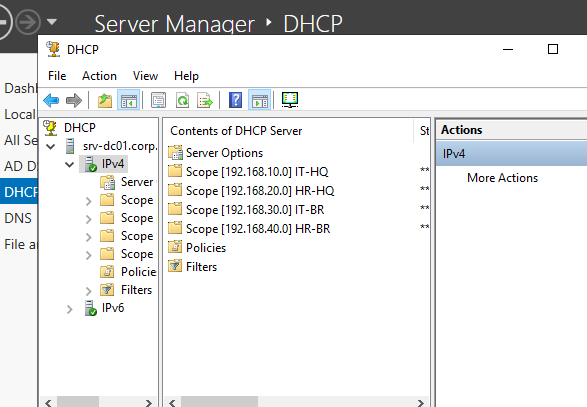Select the DHCP root node in tree
The height and width of the screenshot is (407, 587).
point(80,128)
